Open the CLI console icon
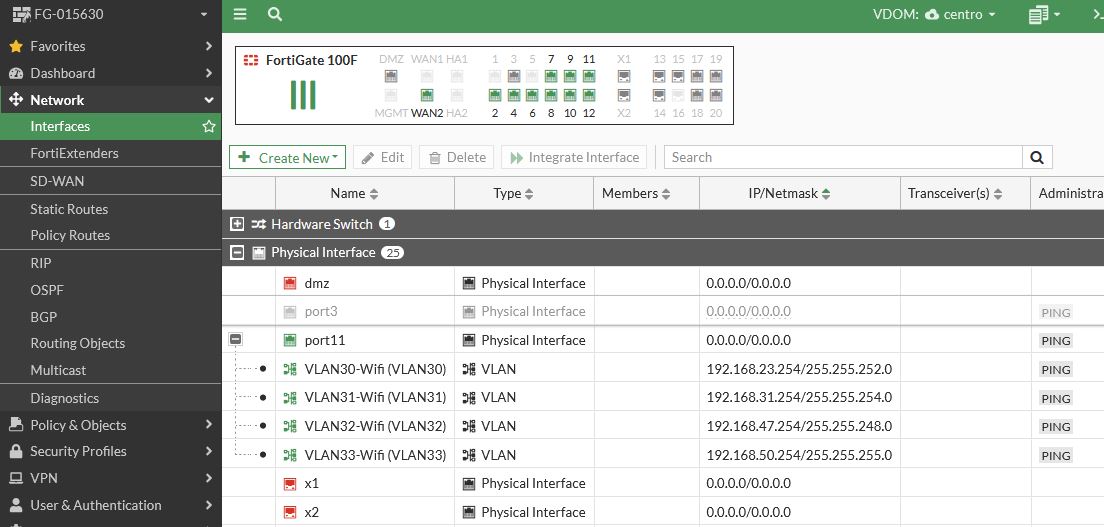 point(1098,14)
